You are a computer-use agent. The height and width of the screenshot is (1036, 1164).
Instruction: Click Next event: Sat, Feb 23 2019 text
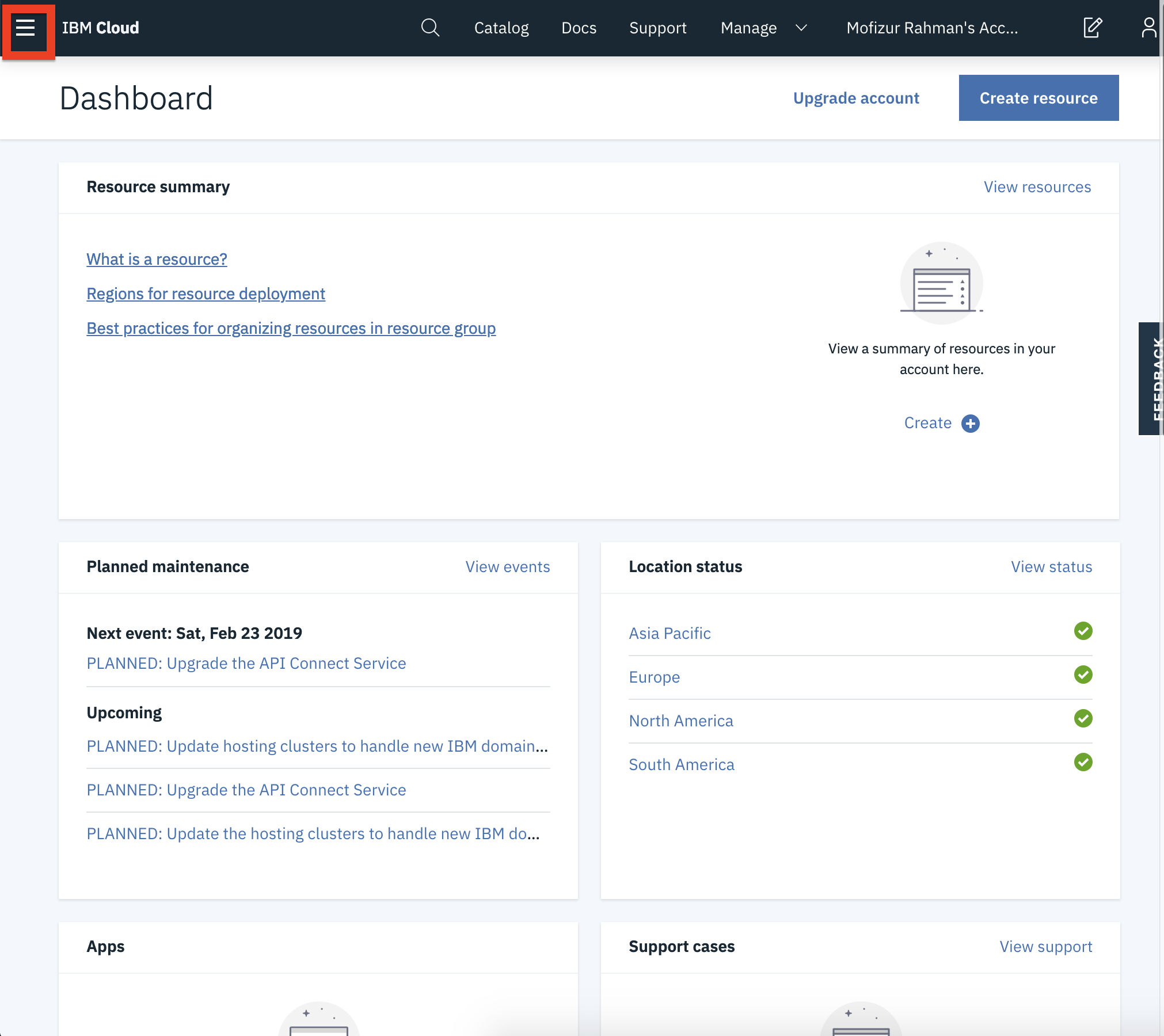195,633
